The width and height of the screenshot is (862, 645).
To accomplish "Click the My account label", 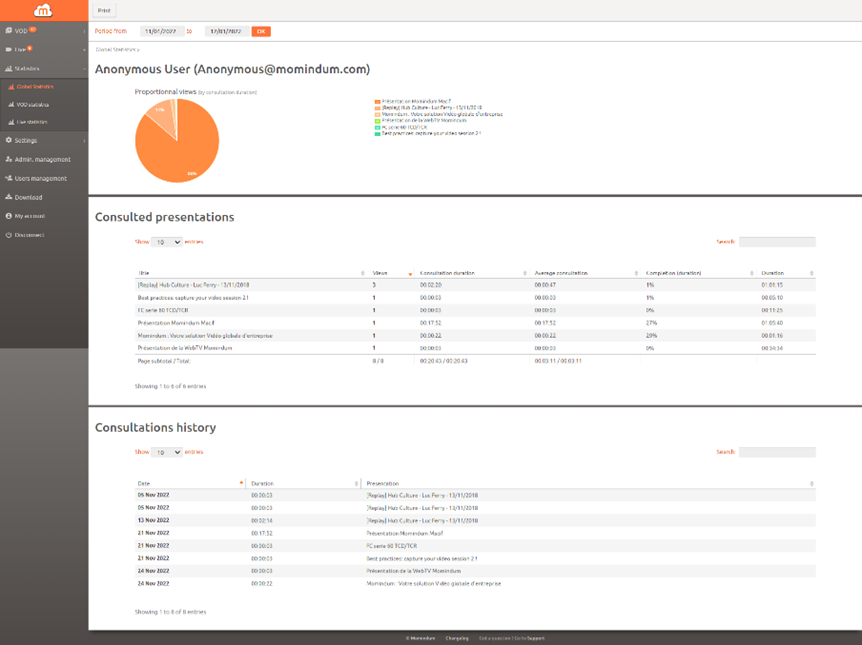I will (x=30, y=216).
